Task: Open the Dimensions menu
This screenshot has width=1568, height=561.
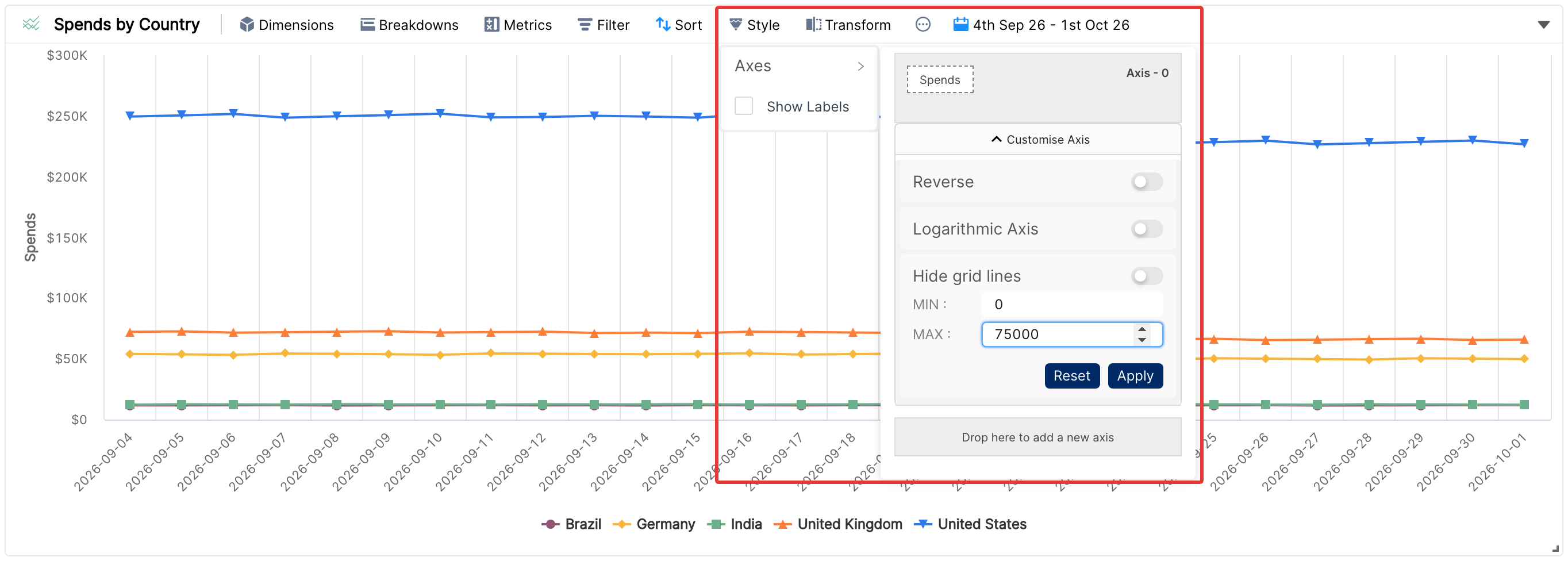Action: [287, 25]
